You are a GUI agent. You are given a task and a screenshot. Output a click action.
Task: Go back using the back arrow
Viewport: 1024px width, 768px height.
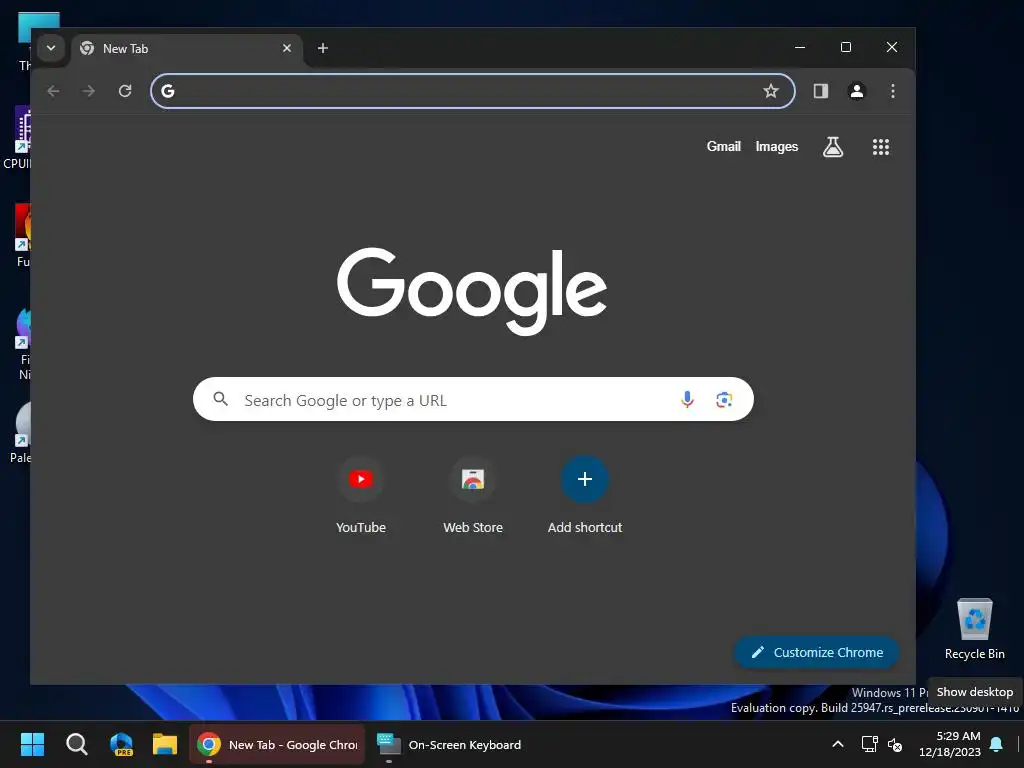coord(54,91)
